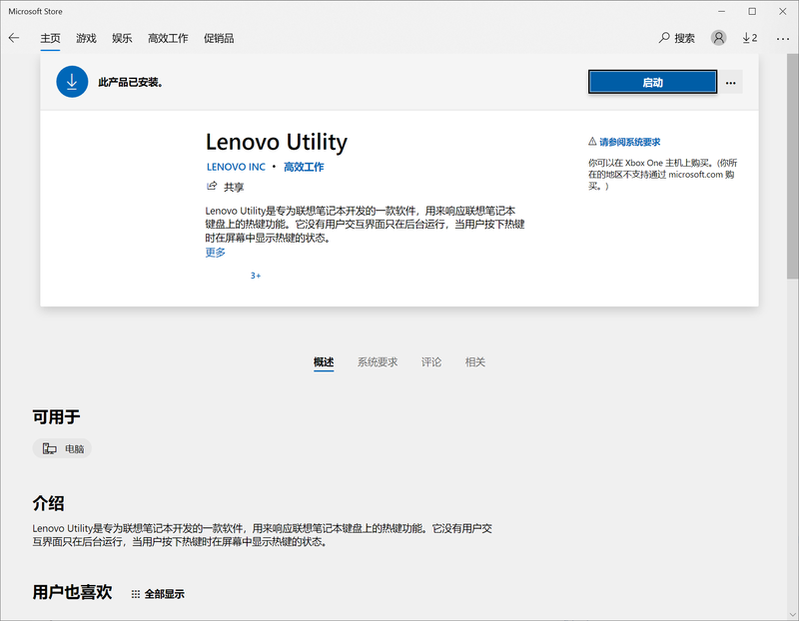The image size is (799, 621).
Task: Select the 系统要求 section tab
Action: [x=377, y=362]
